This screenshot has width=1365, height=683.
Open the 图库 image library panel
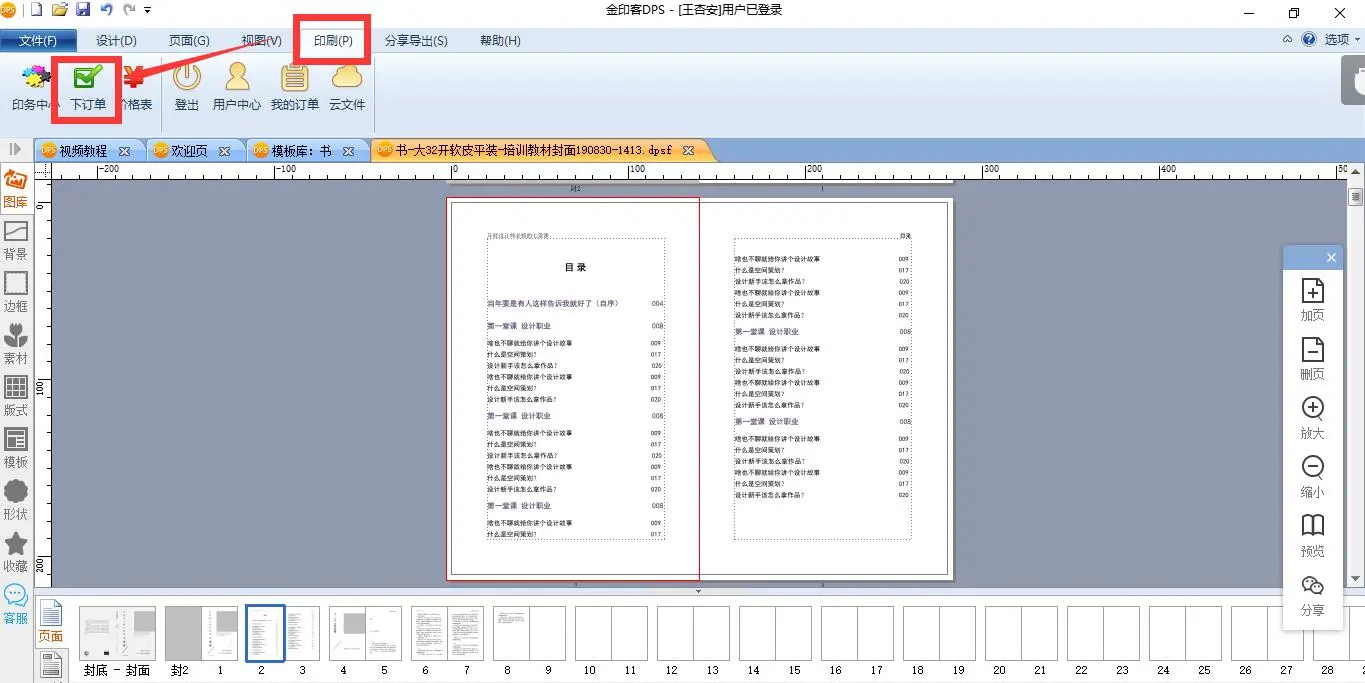tap(15, 189)
